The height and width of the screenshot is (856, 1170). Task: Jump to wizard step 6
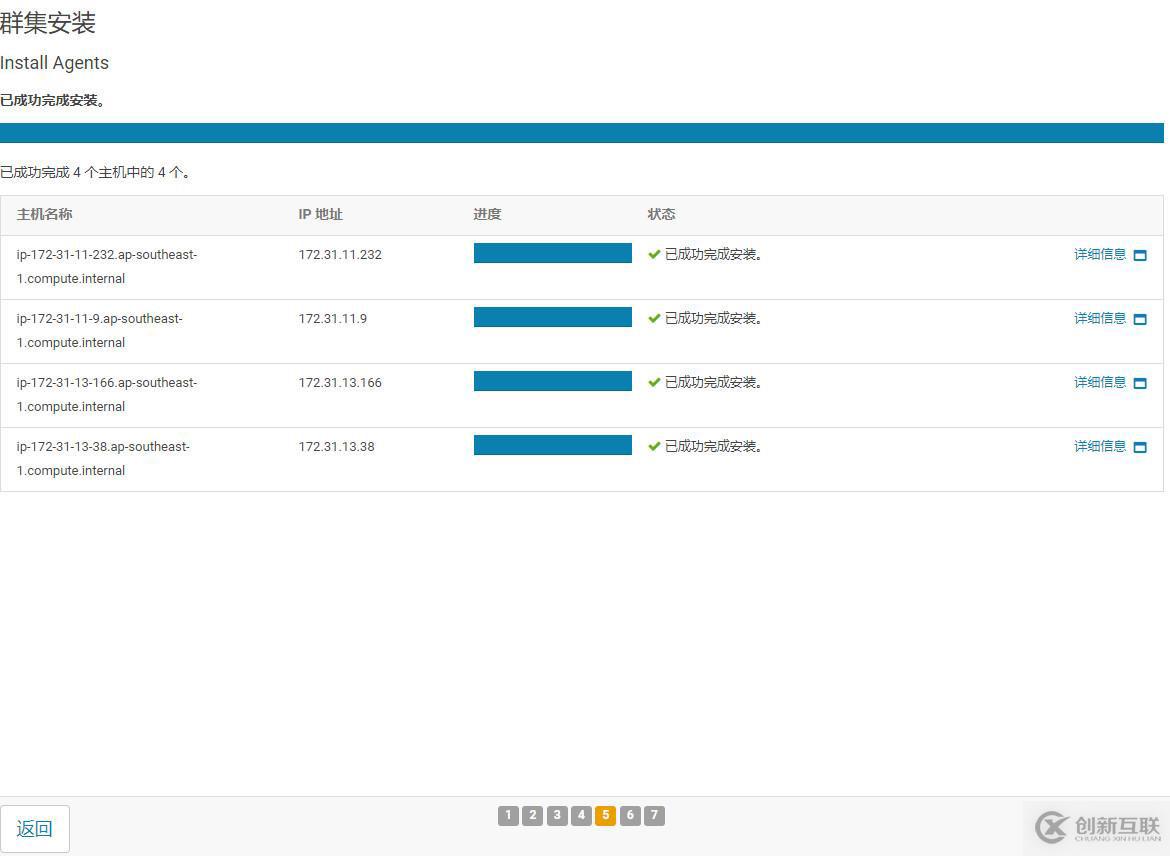630,815
